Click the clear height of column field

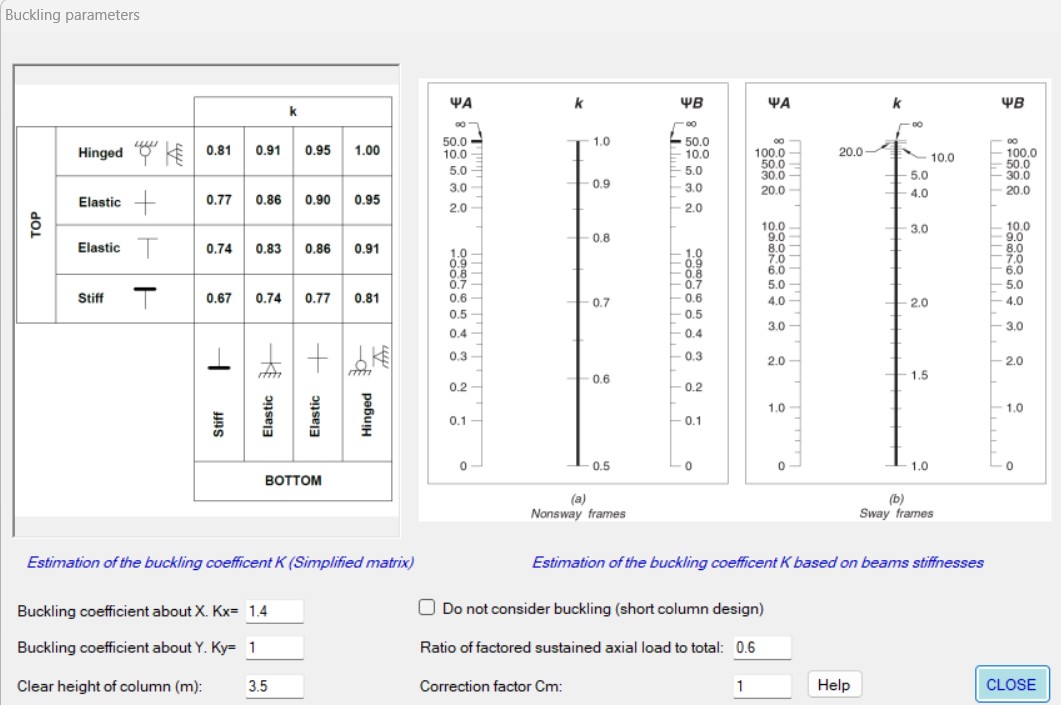point(274,686)
